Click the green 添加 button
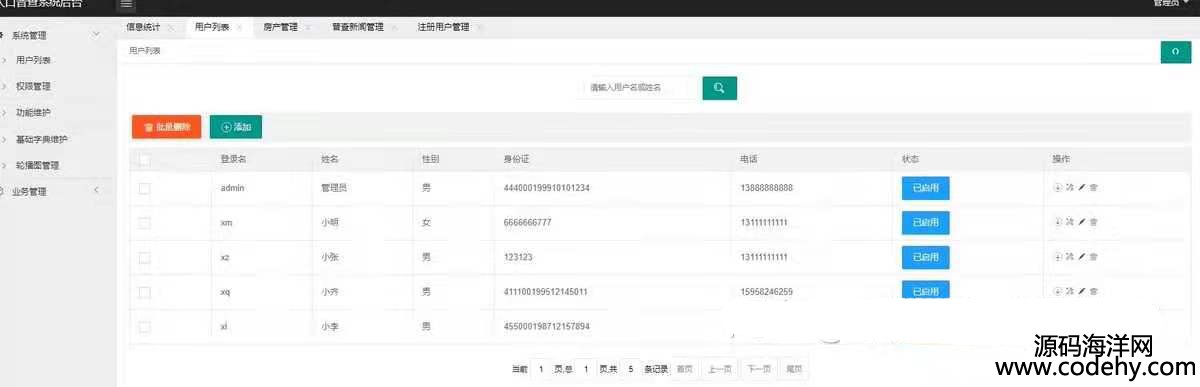The width and height of the screenshot is (1200, 387). pos(236,127)
